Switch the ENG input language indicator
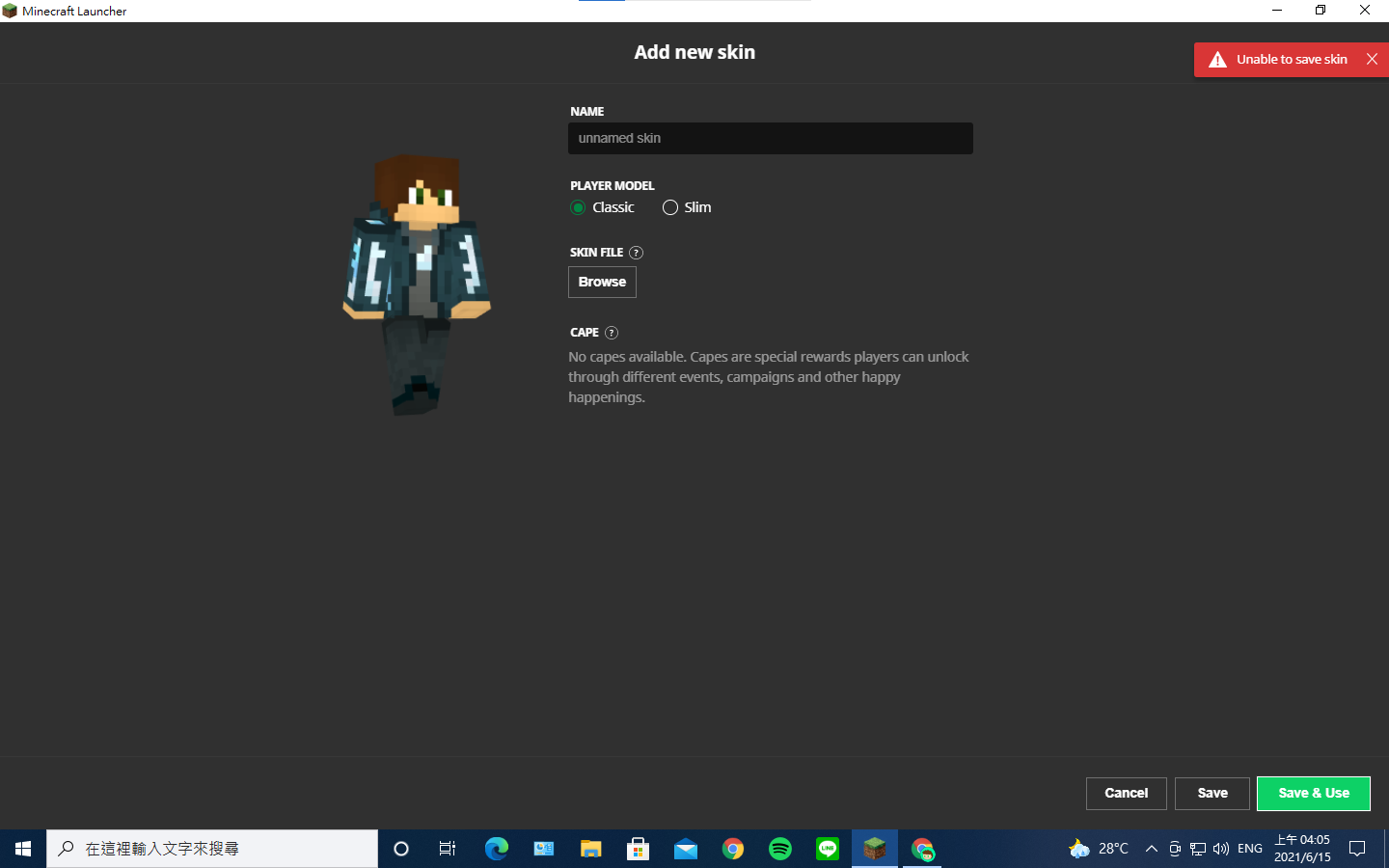The image size is (1389, 868). (x=1250, y=849)
